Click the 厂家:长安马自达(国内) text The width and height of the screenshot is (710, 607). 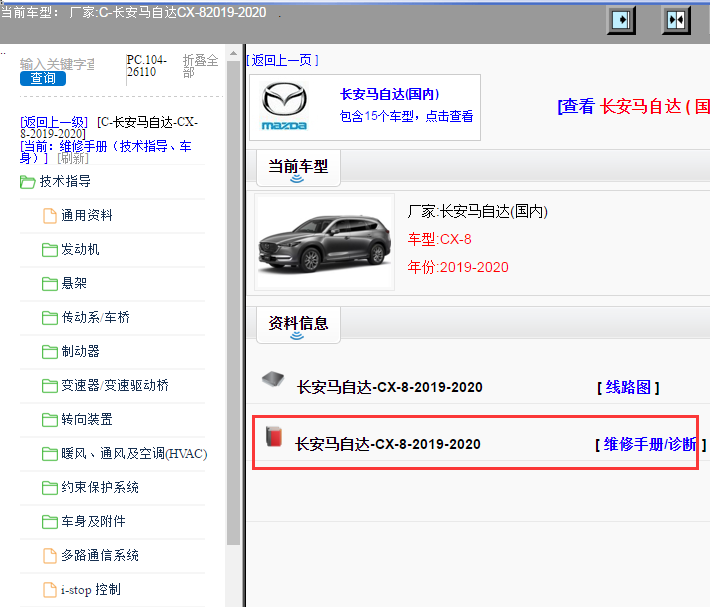[x=478, y=211]
